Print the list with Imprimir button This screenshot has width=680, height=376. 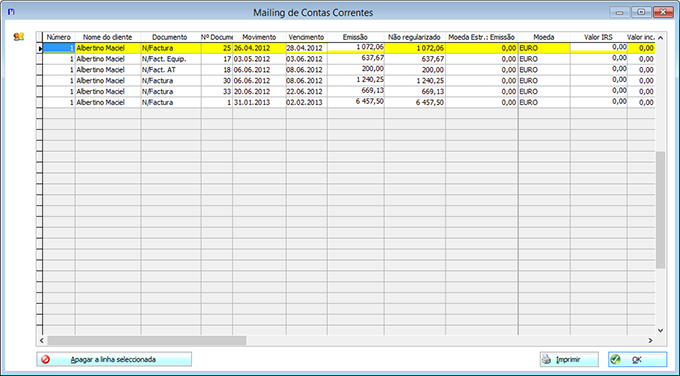(x=569, y=360)
